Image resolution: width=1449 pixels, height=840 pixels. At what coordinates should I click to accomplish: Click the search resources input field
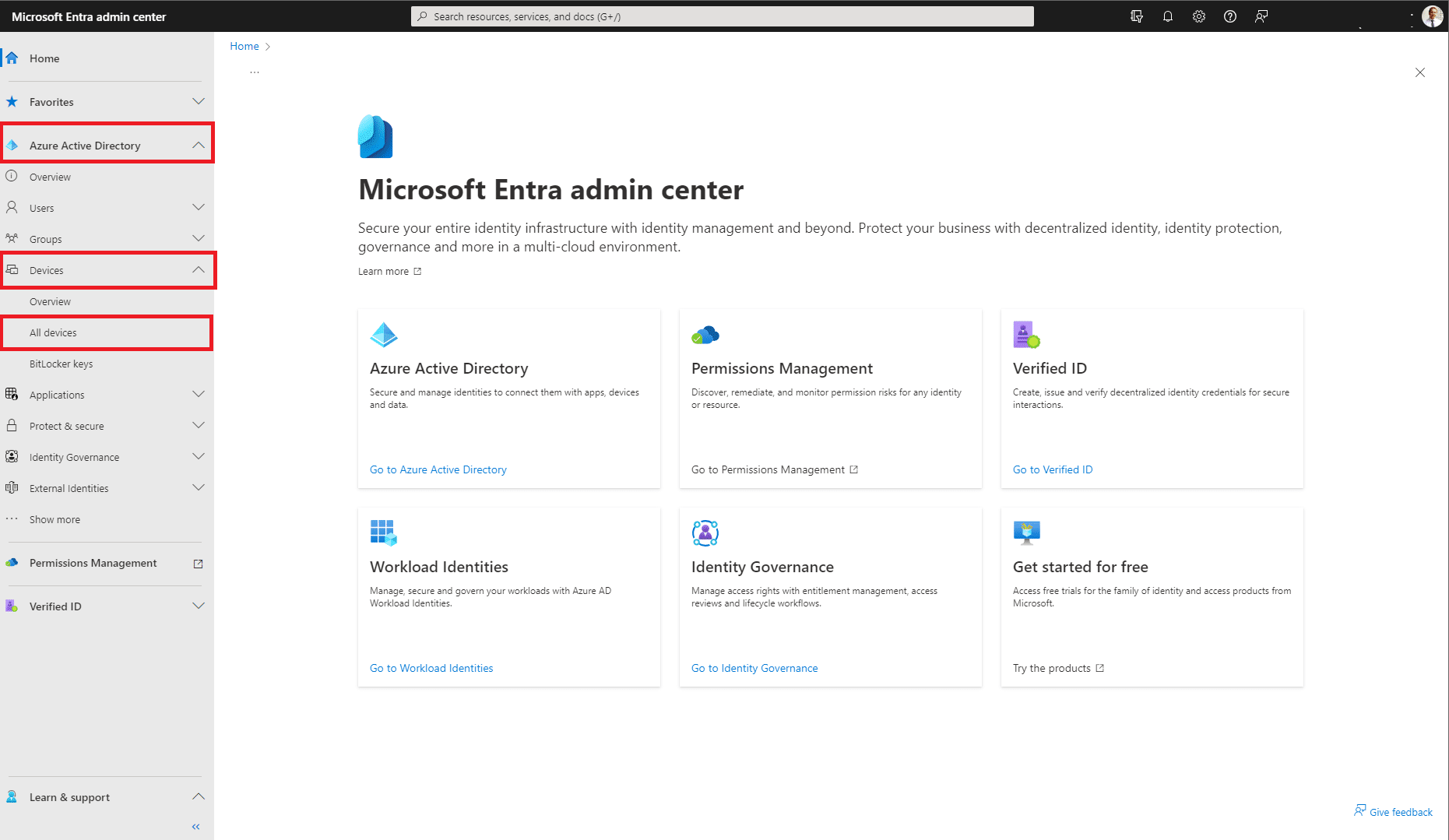[x=723, y=16]
